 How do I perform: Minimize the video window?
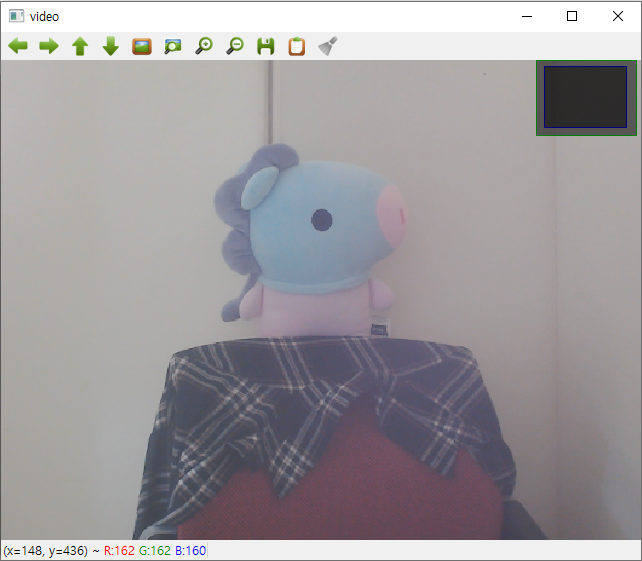527,16
